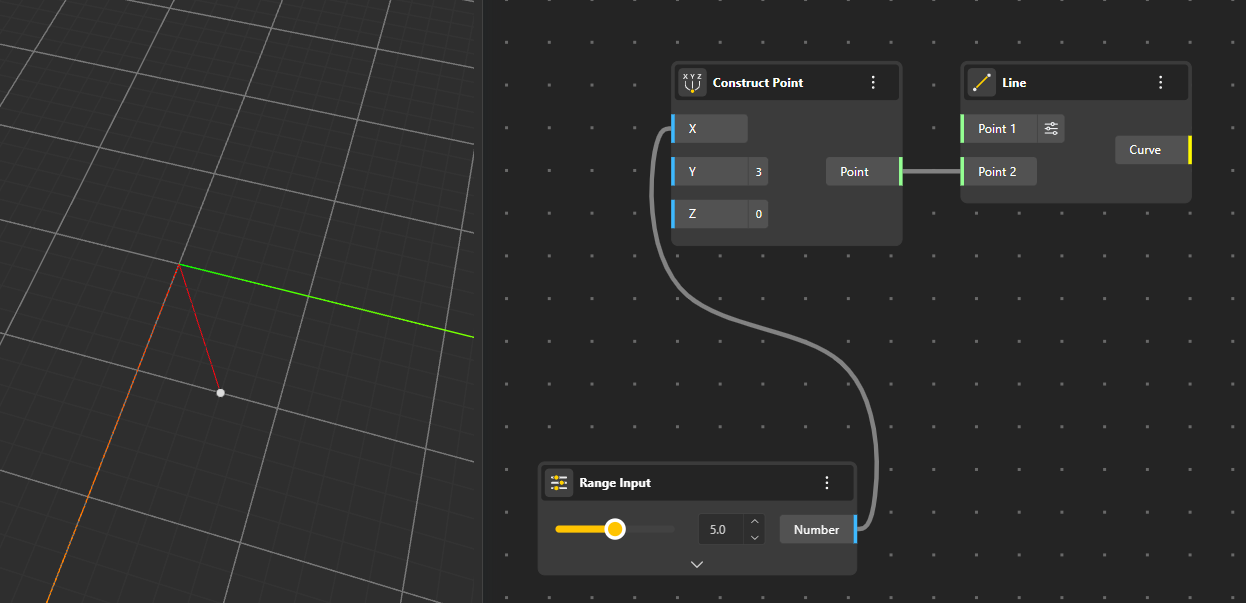Select the X input port
Viewport: 1246px width, 603px height.
673,129
